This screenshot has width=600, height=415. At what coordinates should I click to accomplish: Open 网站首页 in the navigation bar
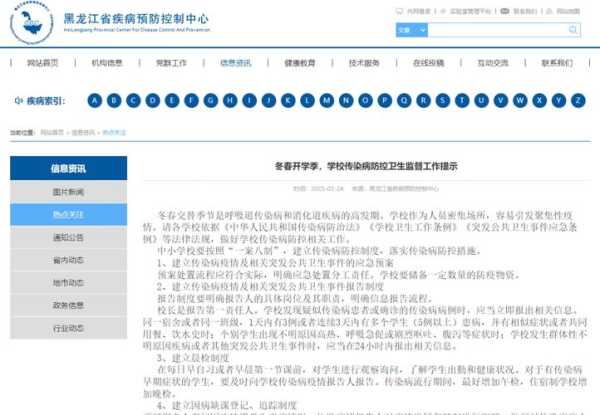click(42, 63)
